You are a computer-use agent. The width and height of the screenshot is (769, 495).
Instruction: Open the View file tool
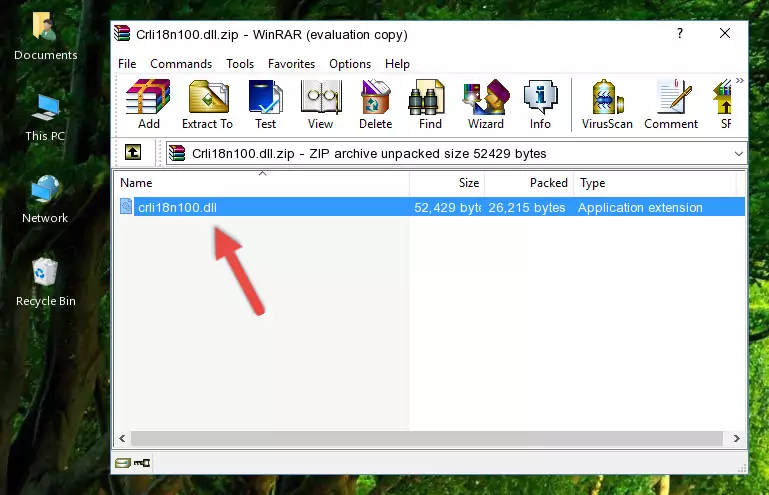(x=321, y=104)
